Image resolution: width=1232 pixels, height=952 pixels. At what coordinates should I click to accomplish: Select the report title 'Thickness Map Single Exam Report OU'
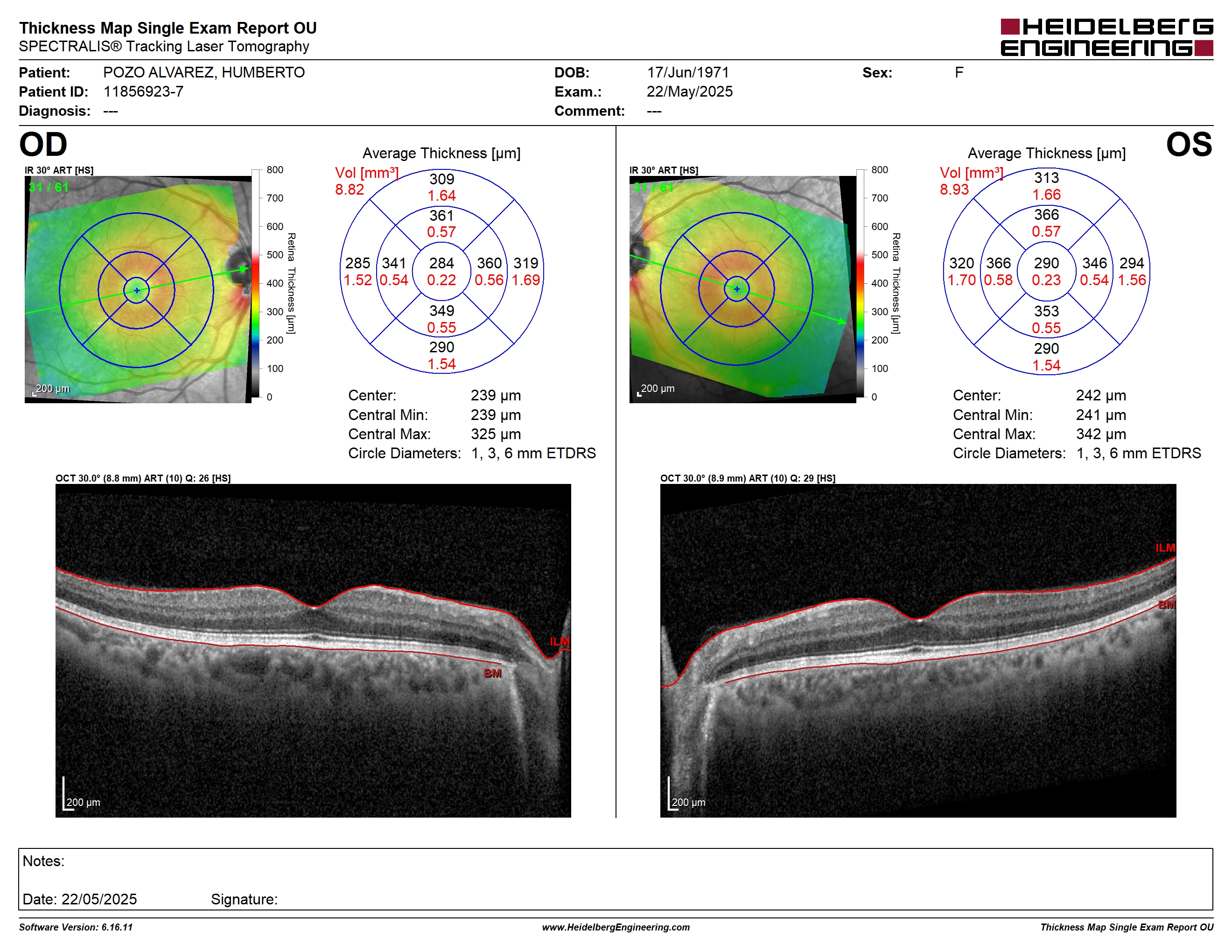168,28
